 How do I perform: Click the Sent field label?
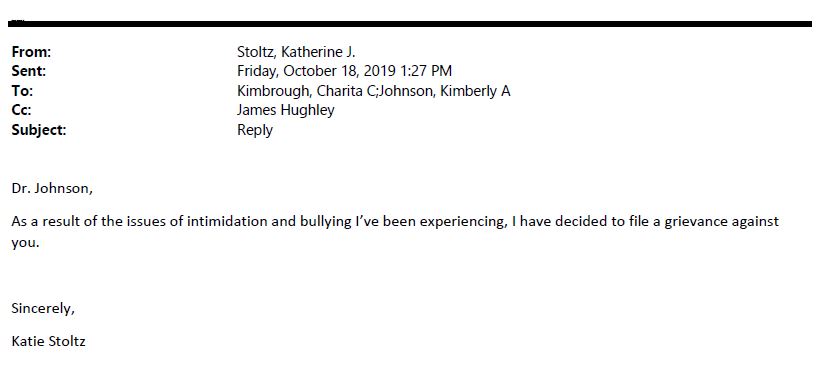(29, 71)
